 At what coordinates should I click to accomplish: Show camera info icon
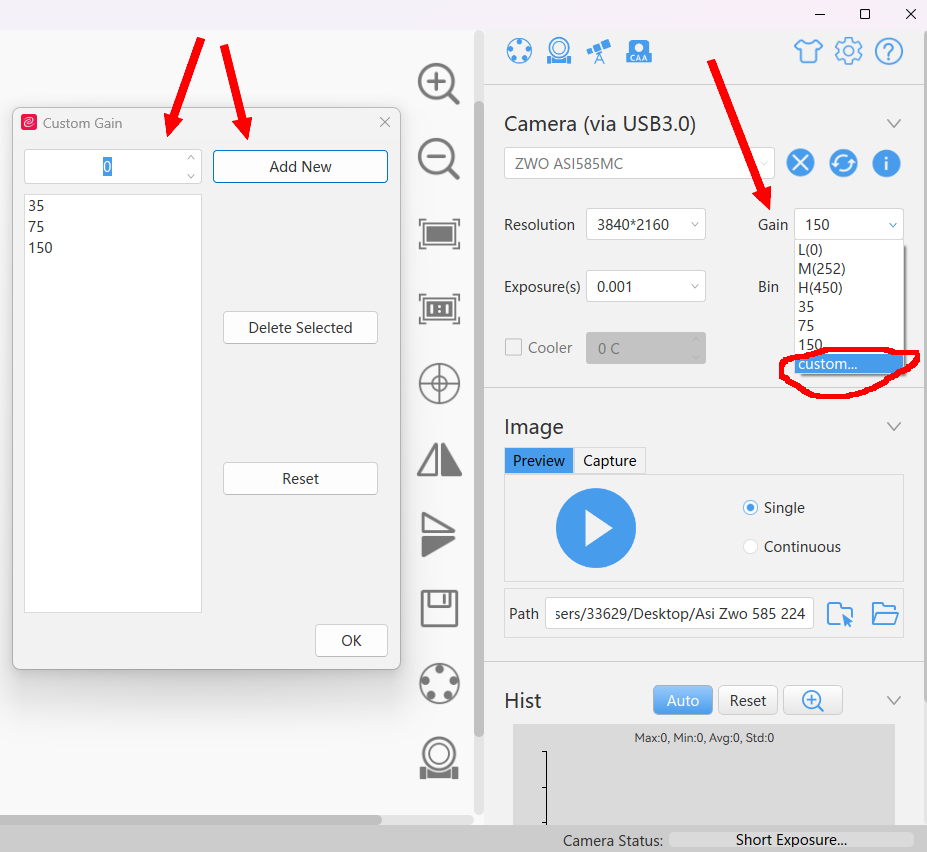886,163
